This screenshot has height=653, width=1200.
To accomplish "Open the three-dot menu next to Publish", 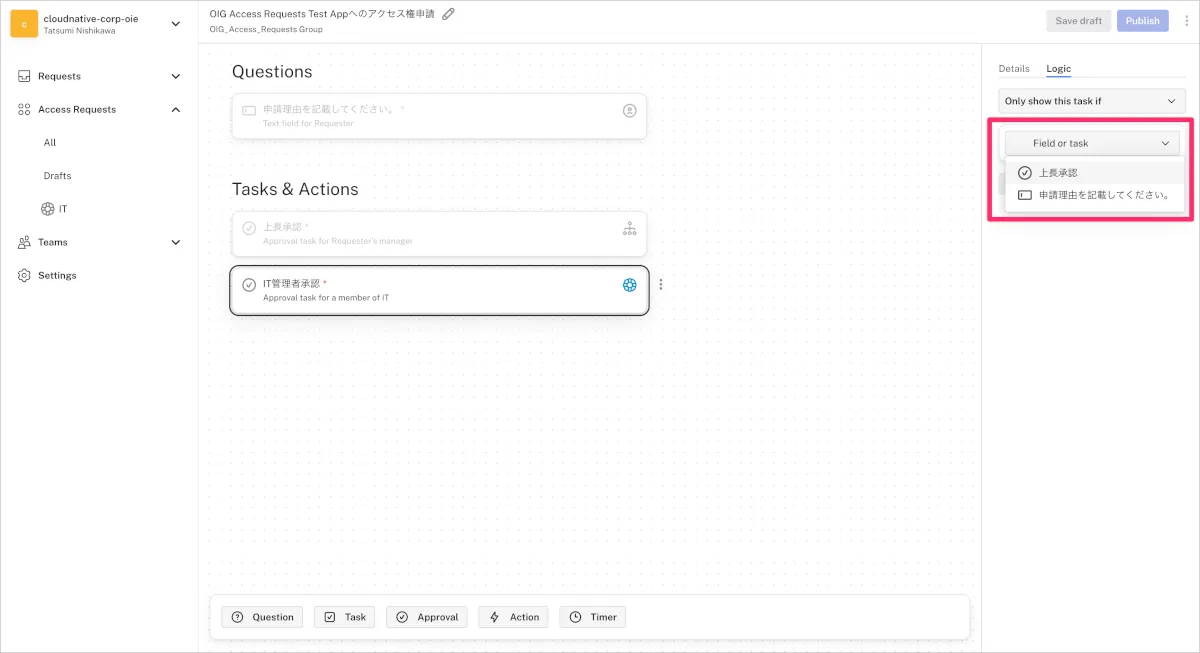I will pyautogui.click(x=1185, y=21).
